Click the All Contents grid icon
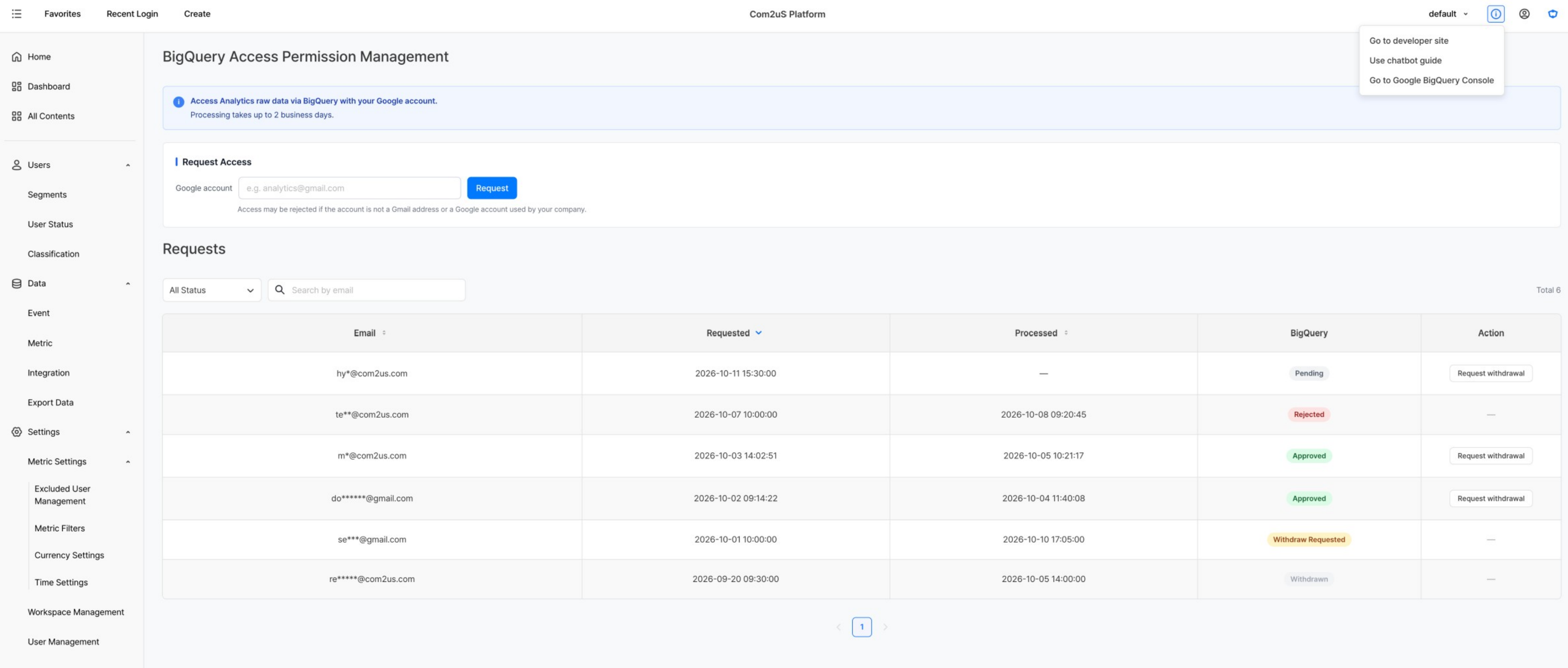Screen dimensions: 1568x668 16,116
